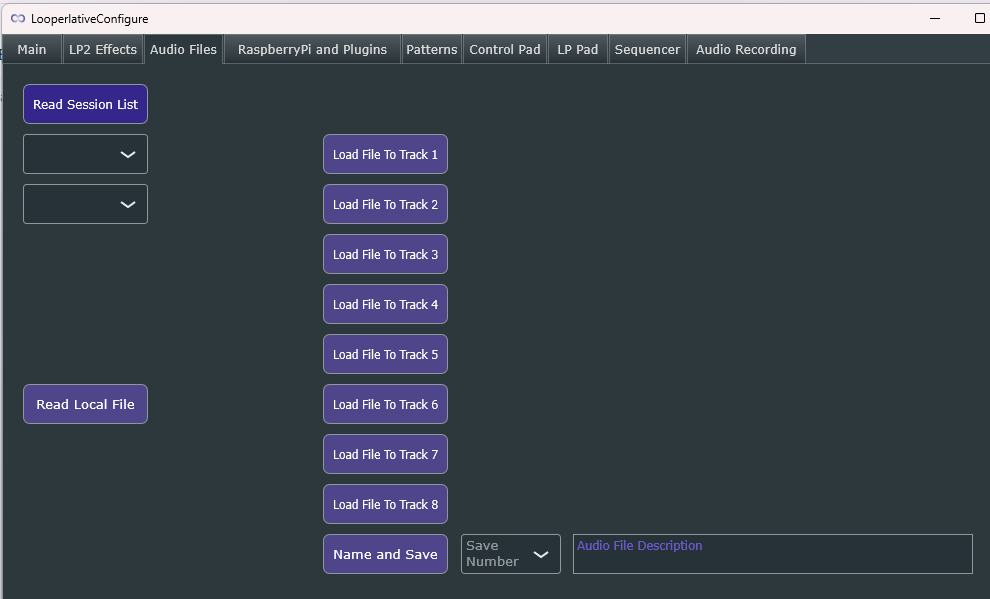Show the Audio Recording tab
This screenshot has height=599, width=990.
746,49
